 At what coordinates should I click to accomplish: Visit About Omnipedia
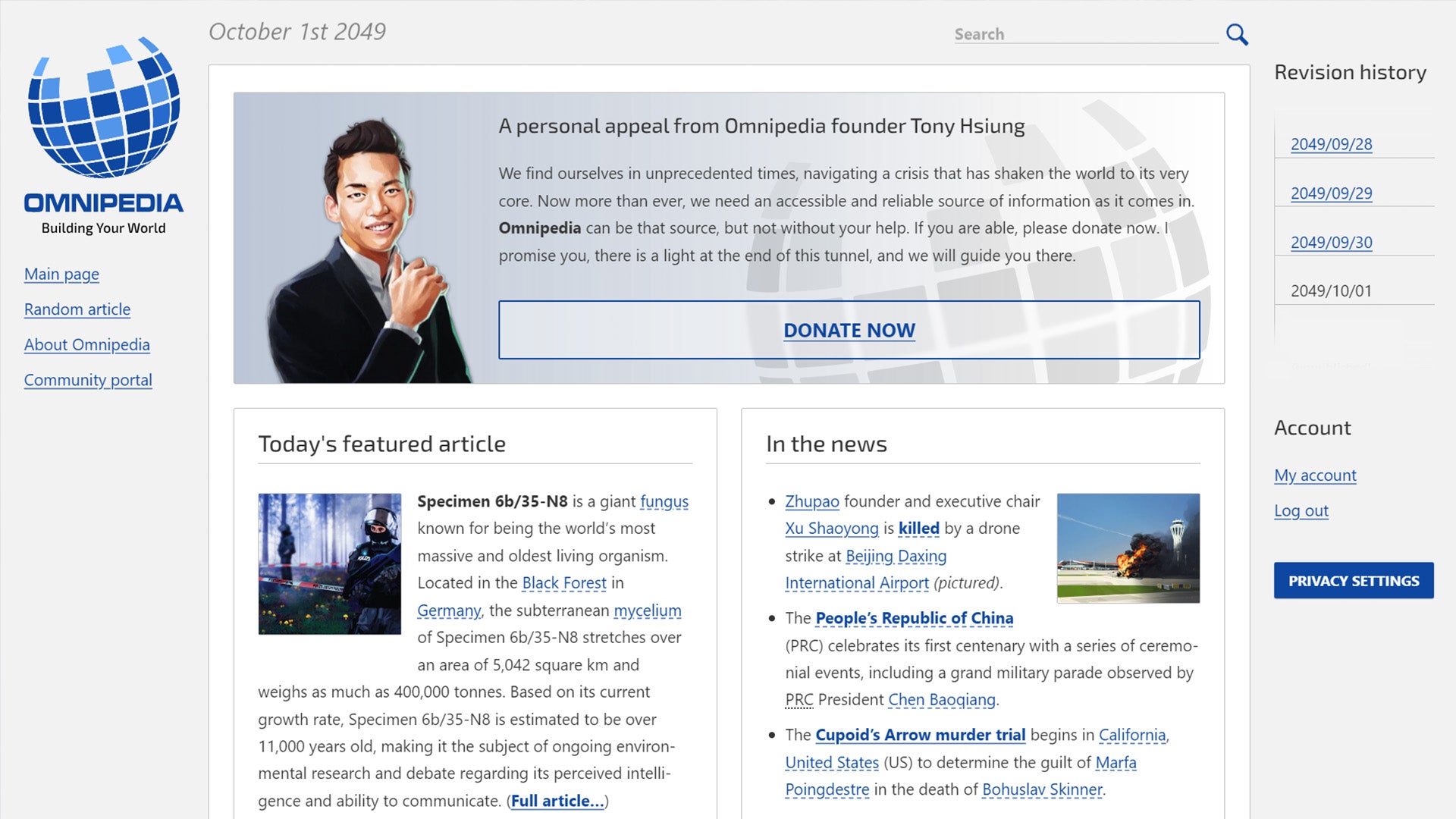point(86,345)
